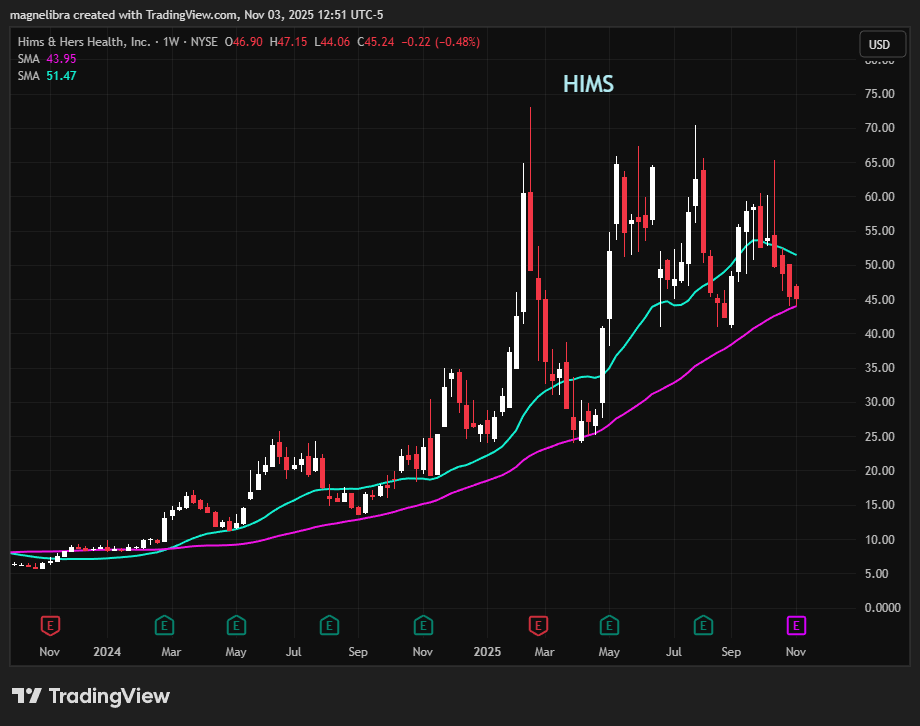Click the Mar label right after 2025

544,651
